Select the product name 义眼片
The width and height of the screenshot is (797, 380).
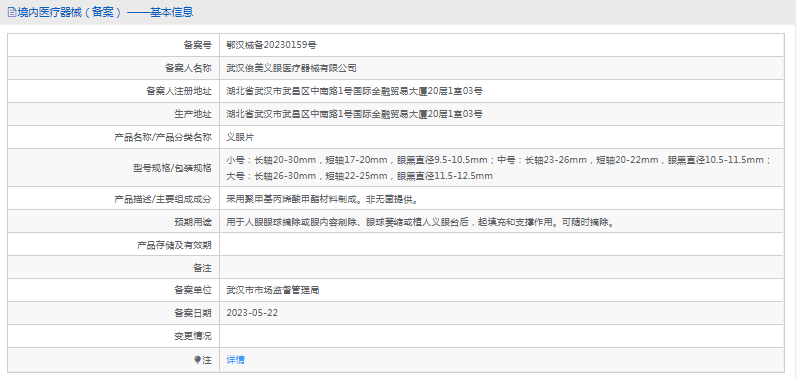pyautogui.click(x=240, y=137)
